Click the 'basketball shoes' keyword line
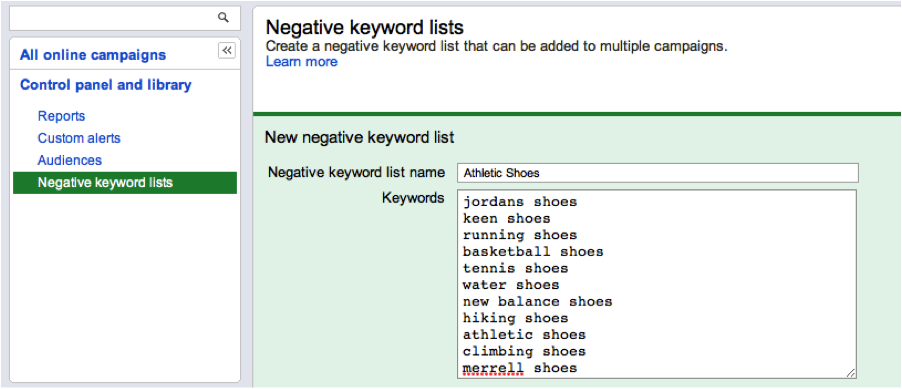The width and height of the screenshot is (902, 389). click(533, 252)
